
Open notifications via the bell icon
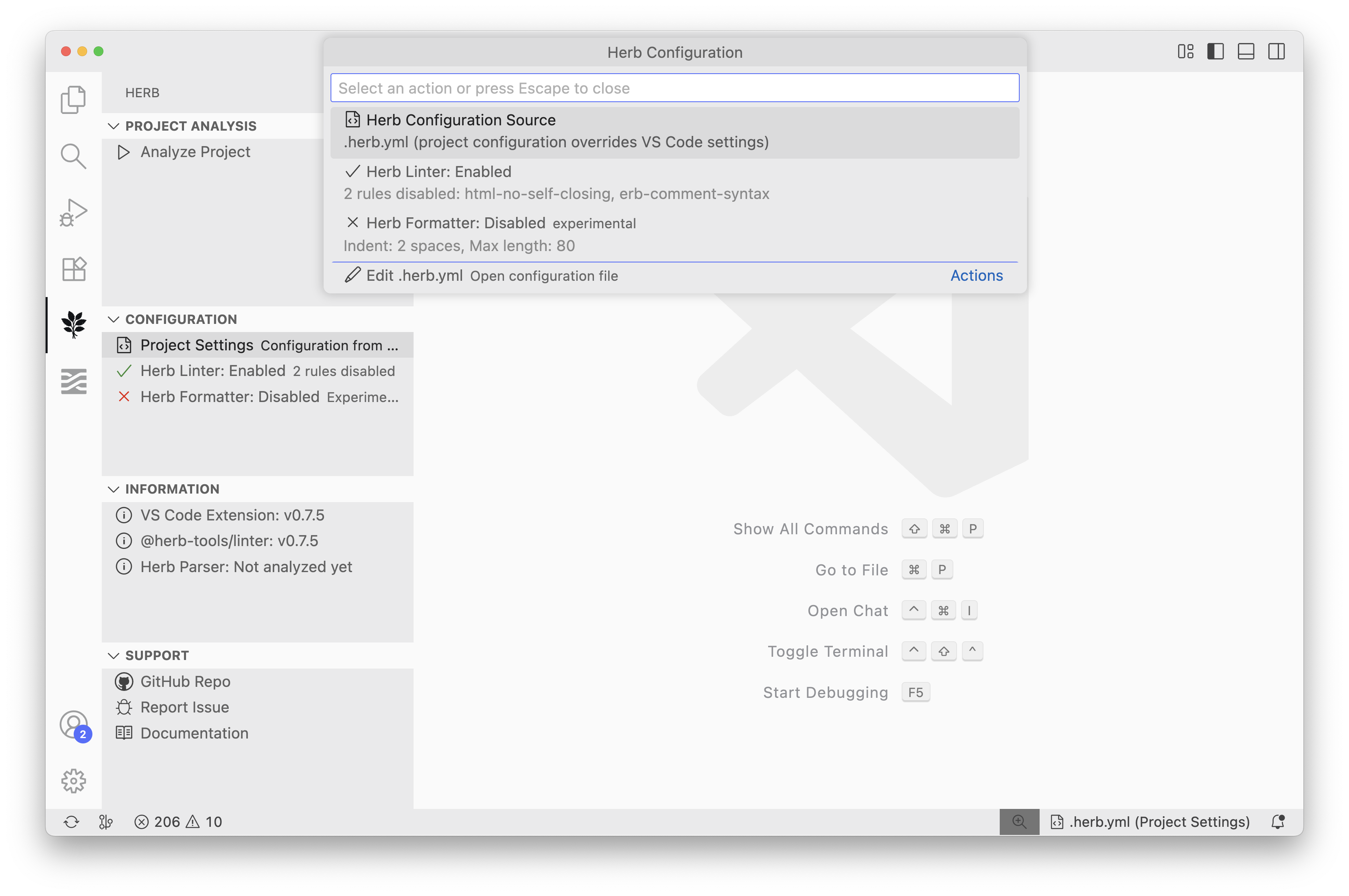tap(1277, 822)
